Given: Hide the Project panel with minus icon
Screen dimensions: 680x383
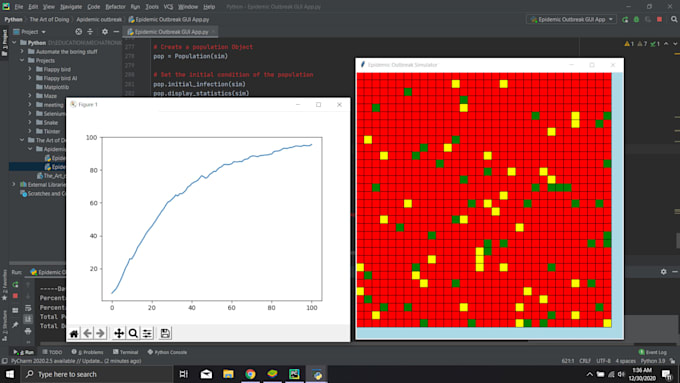Looking at the screenshot, I should [x=116, y=32].
